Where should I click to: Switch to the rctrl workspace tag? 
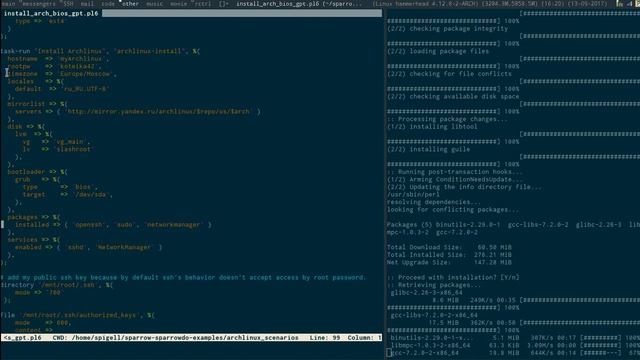click(202, 4)
